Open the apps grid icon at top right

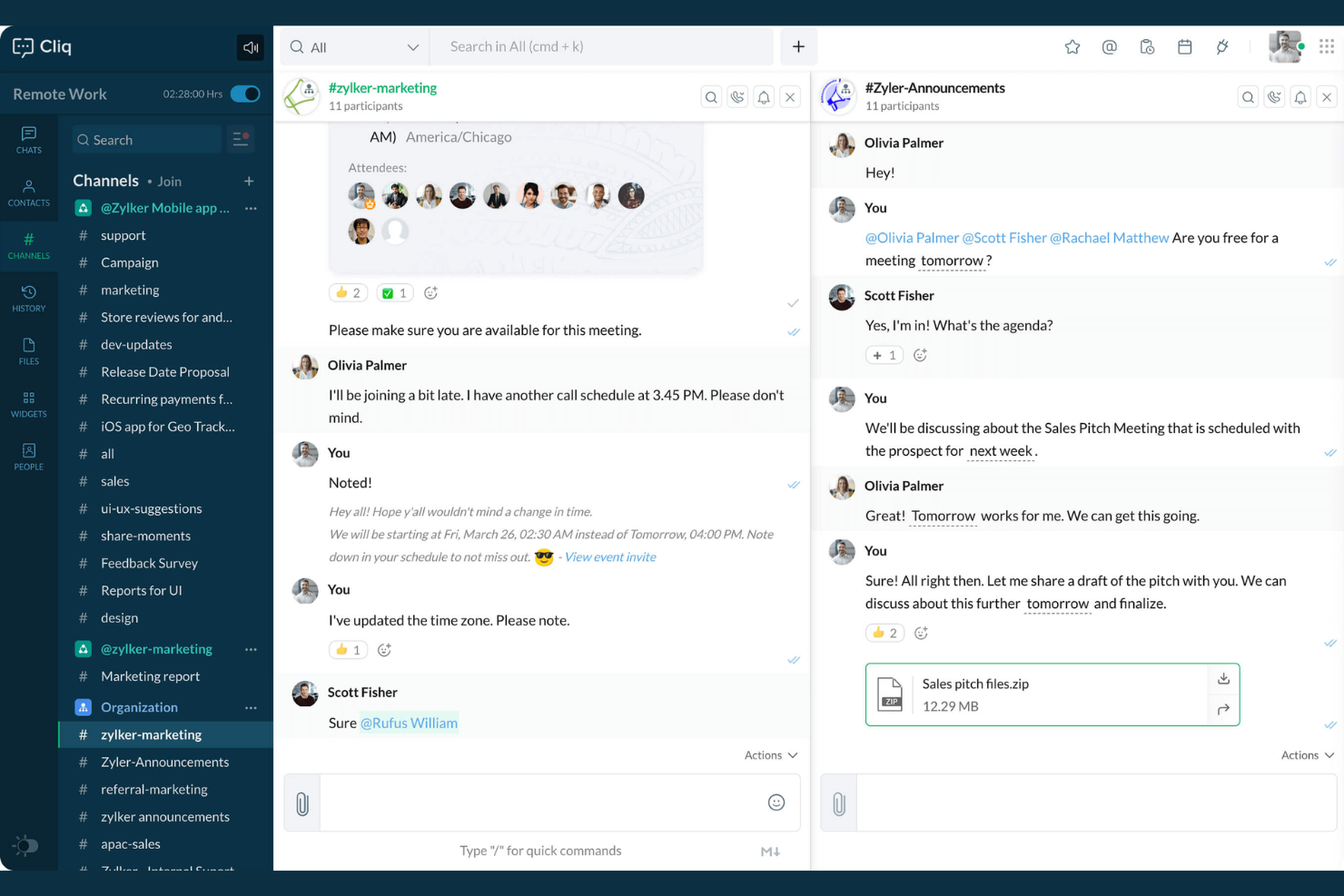(x=1327, y=46)
